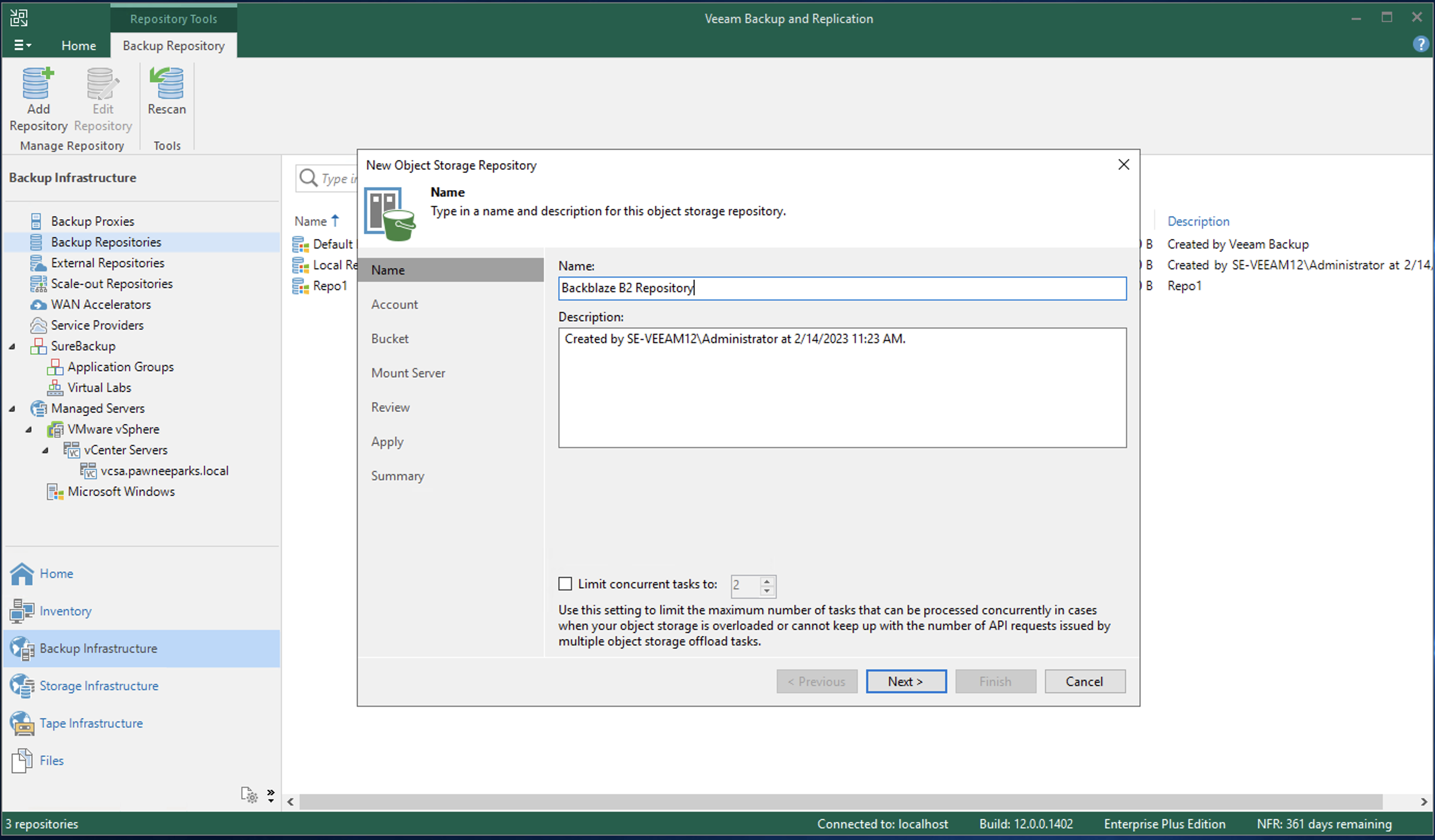Go to Mount Server wizard step
Viewport: 1435px width, 840px height.
coord(408,373)
